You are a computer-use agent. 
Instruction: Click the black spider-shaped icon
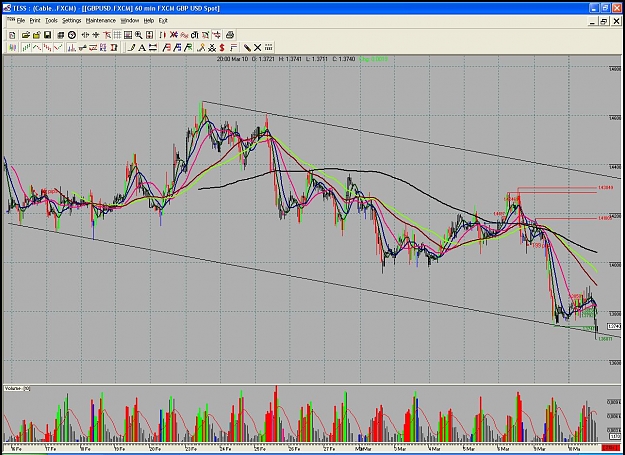[x=212, y=48]
